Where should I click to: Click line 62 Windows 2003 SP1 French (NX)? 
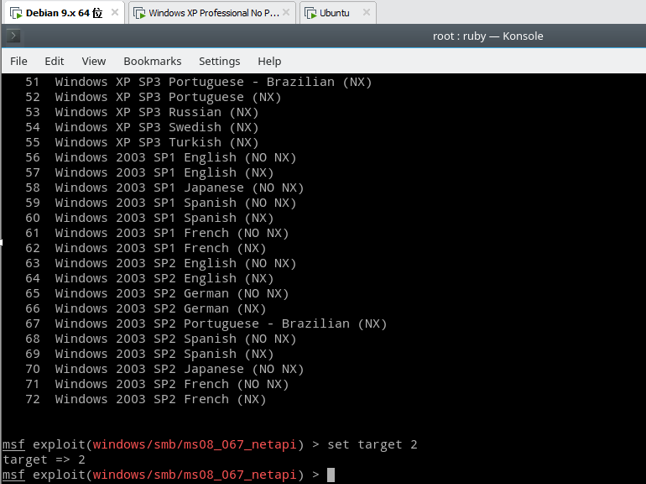[x=146, y=248]
